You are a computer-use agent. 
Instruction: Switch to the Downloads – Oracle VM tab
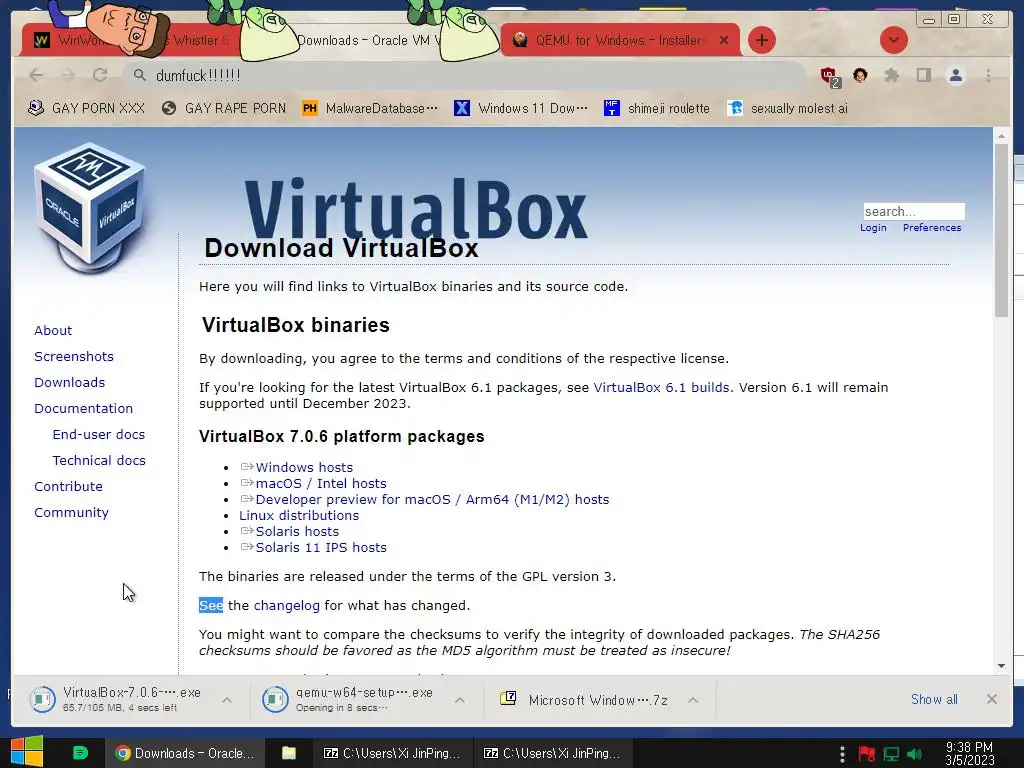(369, 40)
